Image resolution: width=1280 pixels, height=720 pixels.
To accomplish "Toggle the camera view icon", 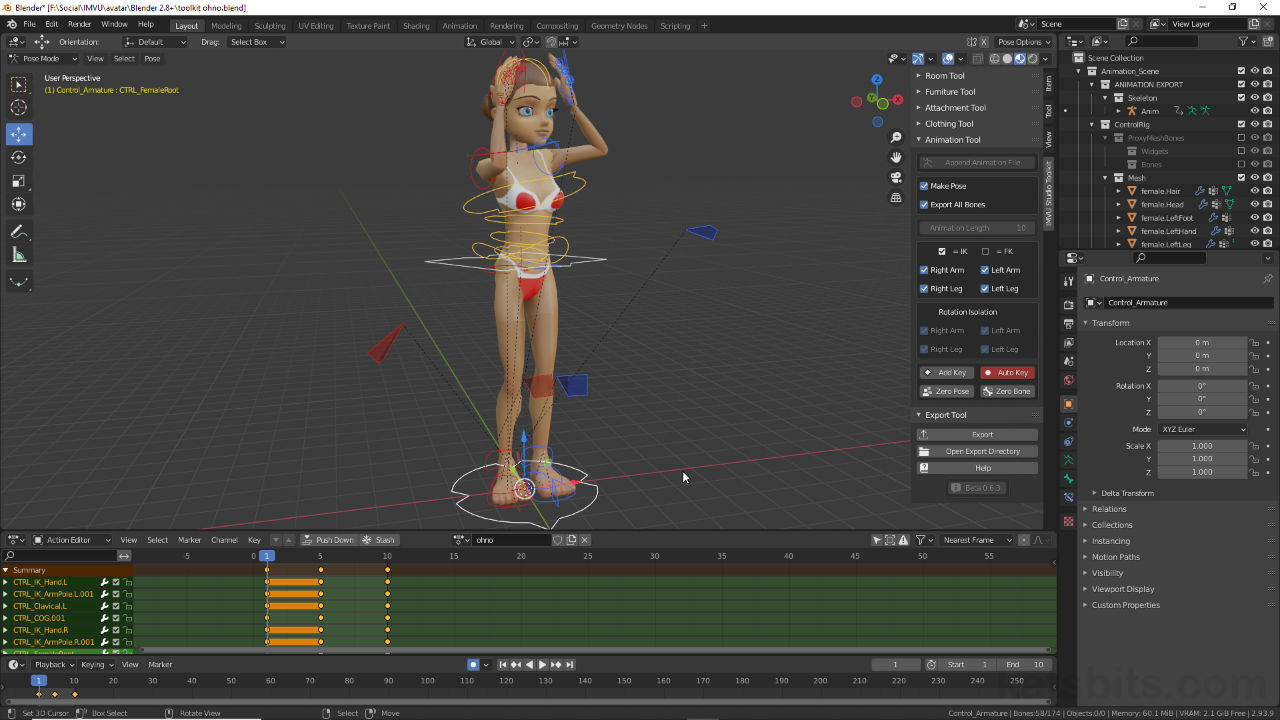I will click(x=896, y=177).
